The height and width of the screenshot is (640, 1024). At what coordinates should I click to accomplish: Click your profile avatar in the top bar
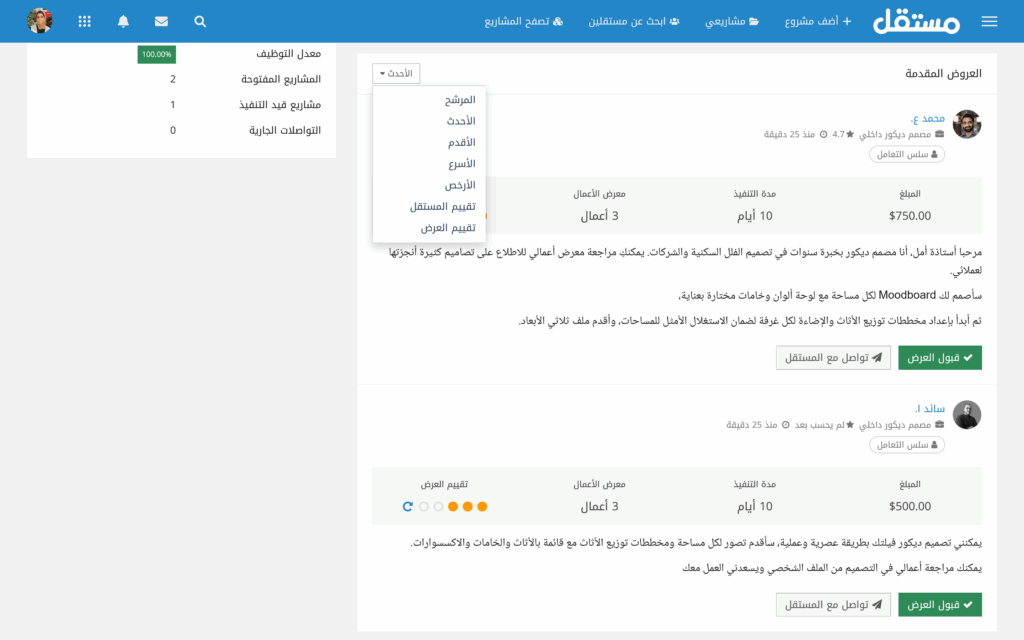[40, 20]
